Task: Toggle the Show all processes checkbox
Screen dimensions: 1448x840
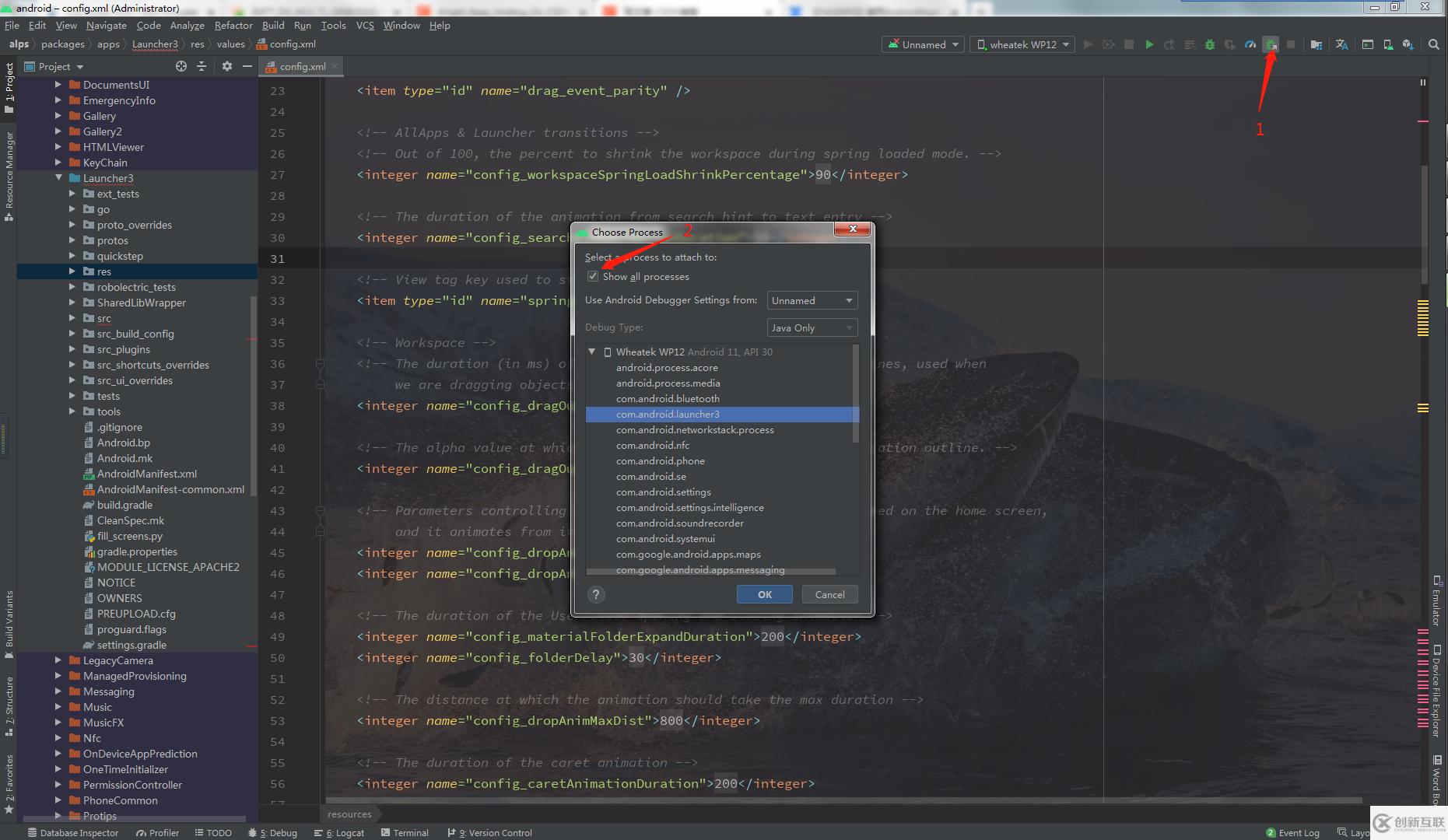Action: point(593,277)
